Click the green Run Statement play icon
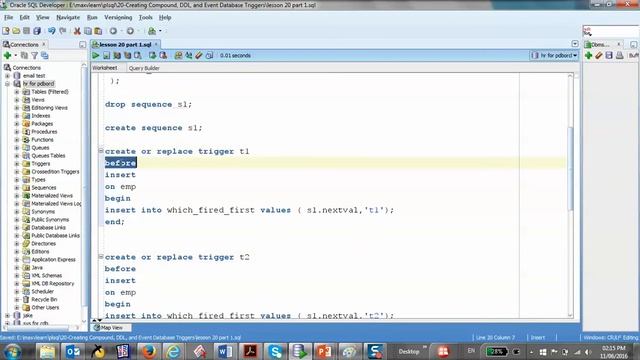The width and height of the screenshot is (640, 360). click(96, 56)
